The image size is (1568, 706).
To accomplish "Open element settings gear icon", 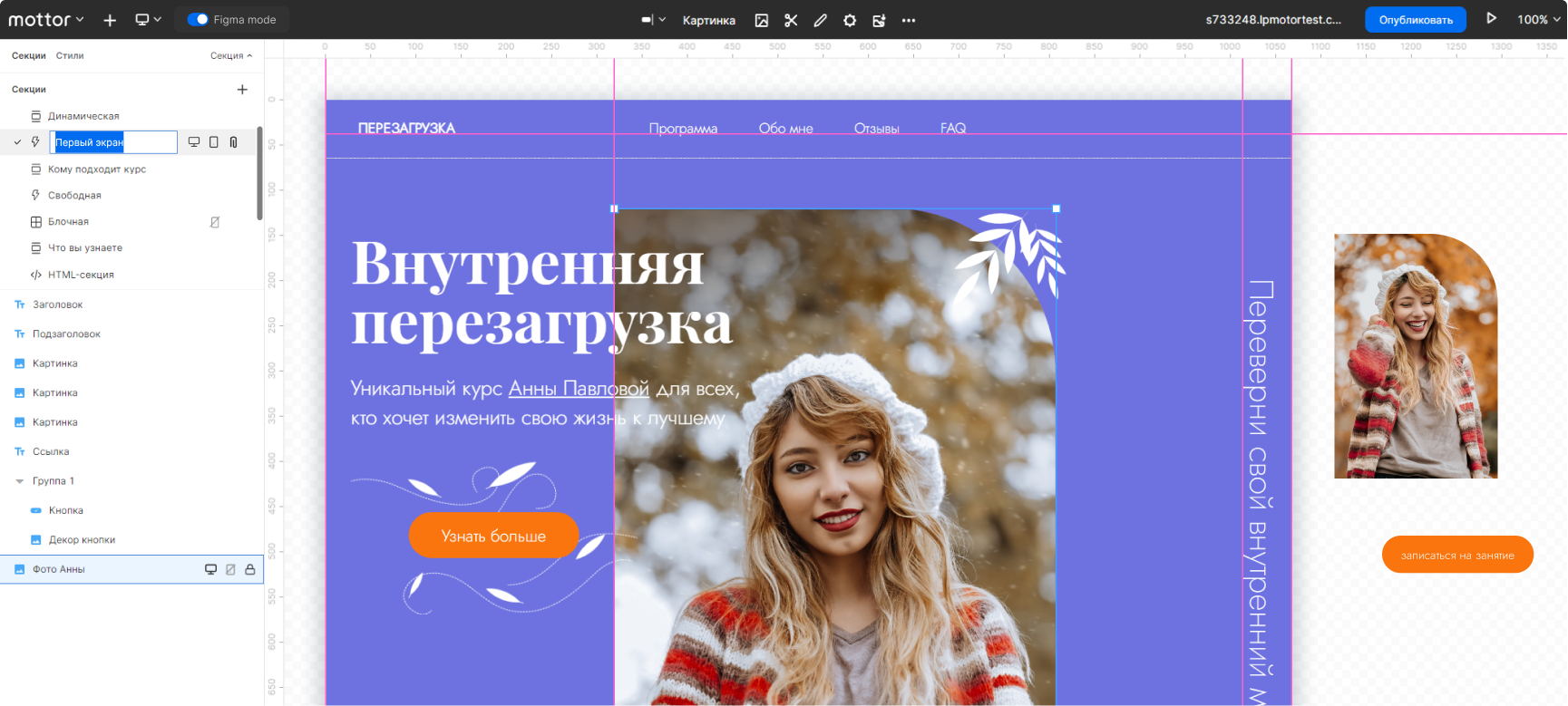I will click(x=850, y=20).
